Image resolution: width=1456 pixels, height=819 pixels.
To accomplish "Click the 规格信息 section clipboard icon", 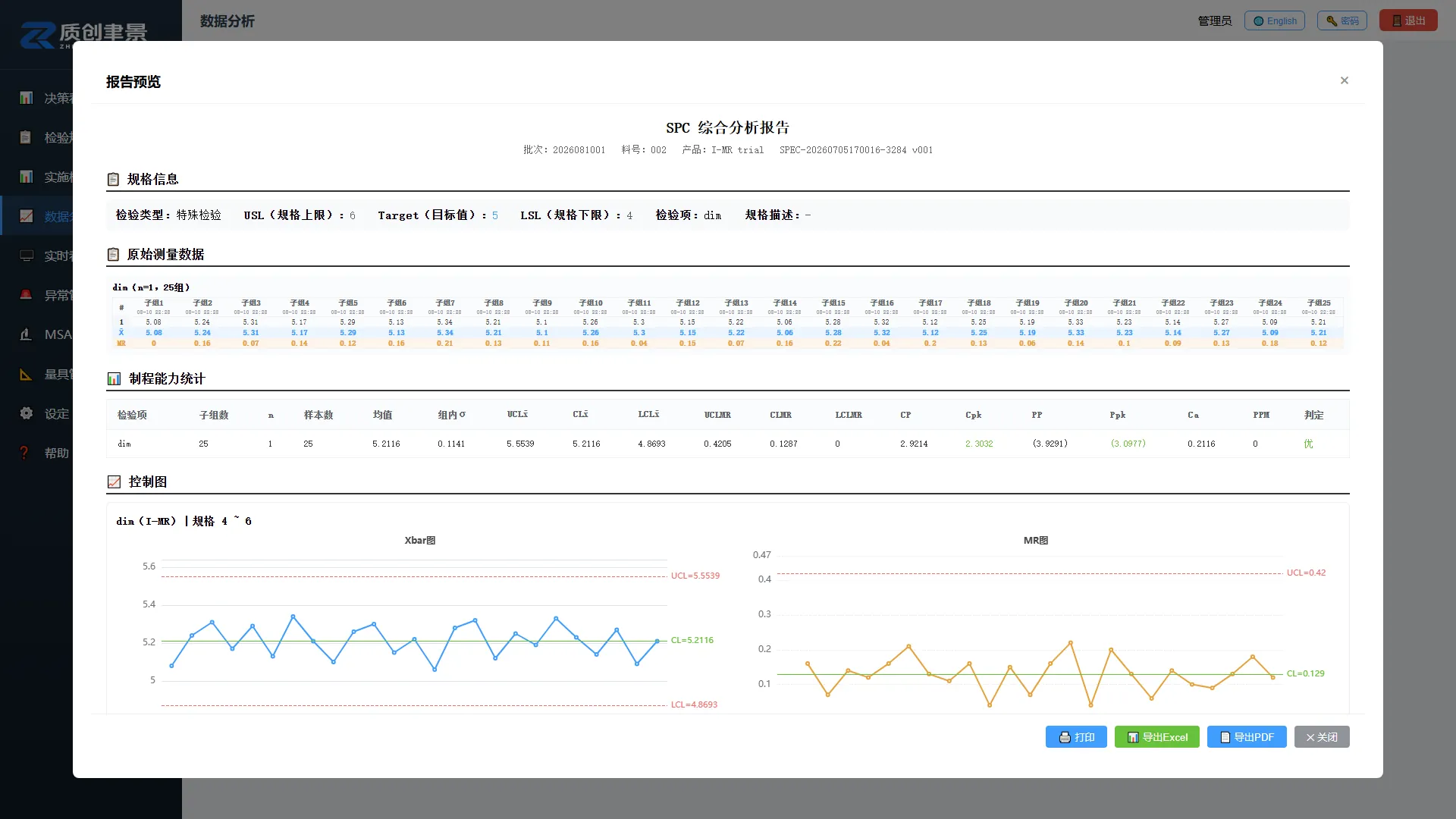I will click(113, 179).
